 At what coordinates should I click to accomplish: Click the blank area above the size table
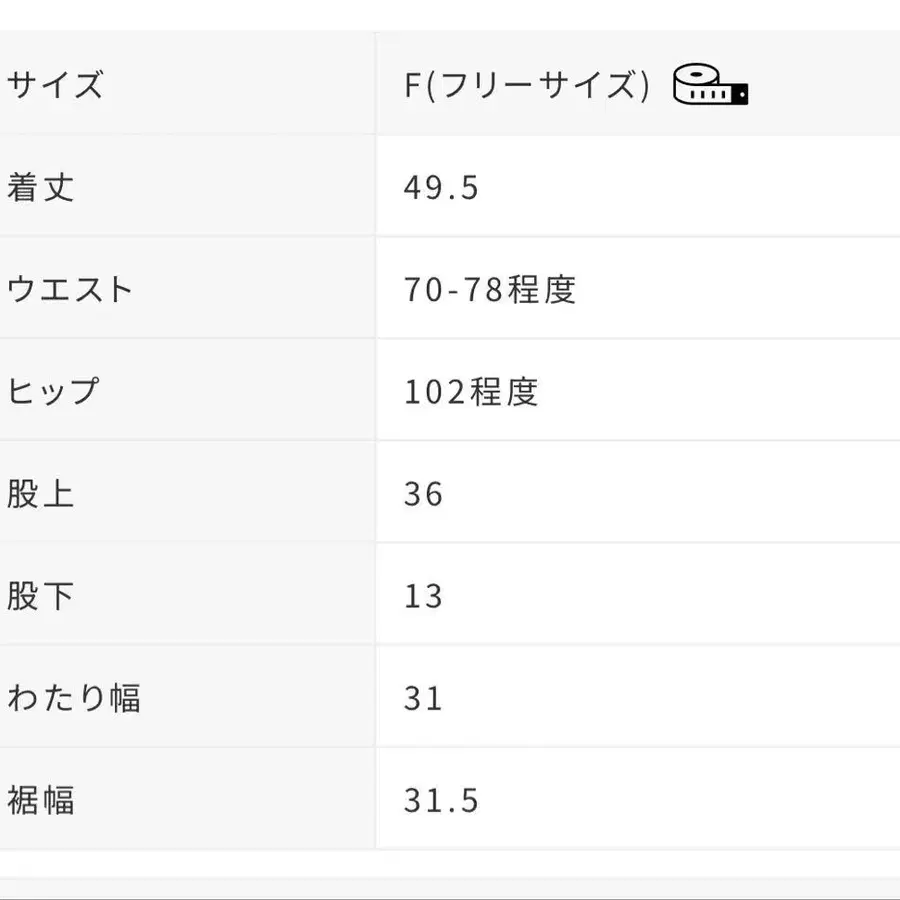(450, 14)
